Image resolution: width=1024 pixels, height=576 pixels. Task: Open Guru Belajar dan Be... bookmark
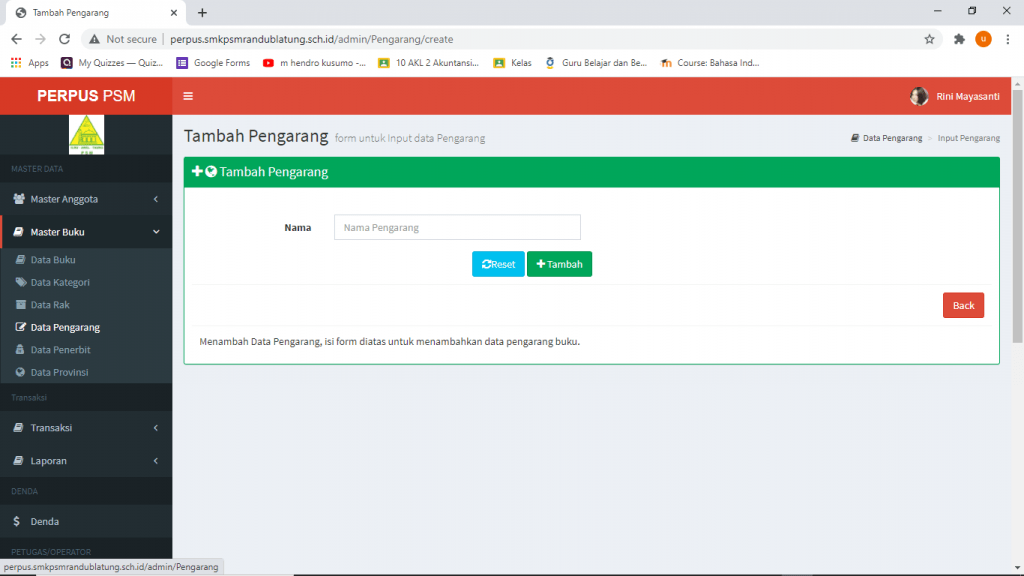596,63
